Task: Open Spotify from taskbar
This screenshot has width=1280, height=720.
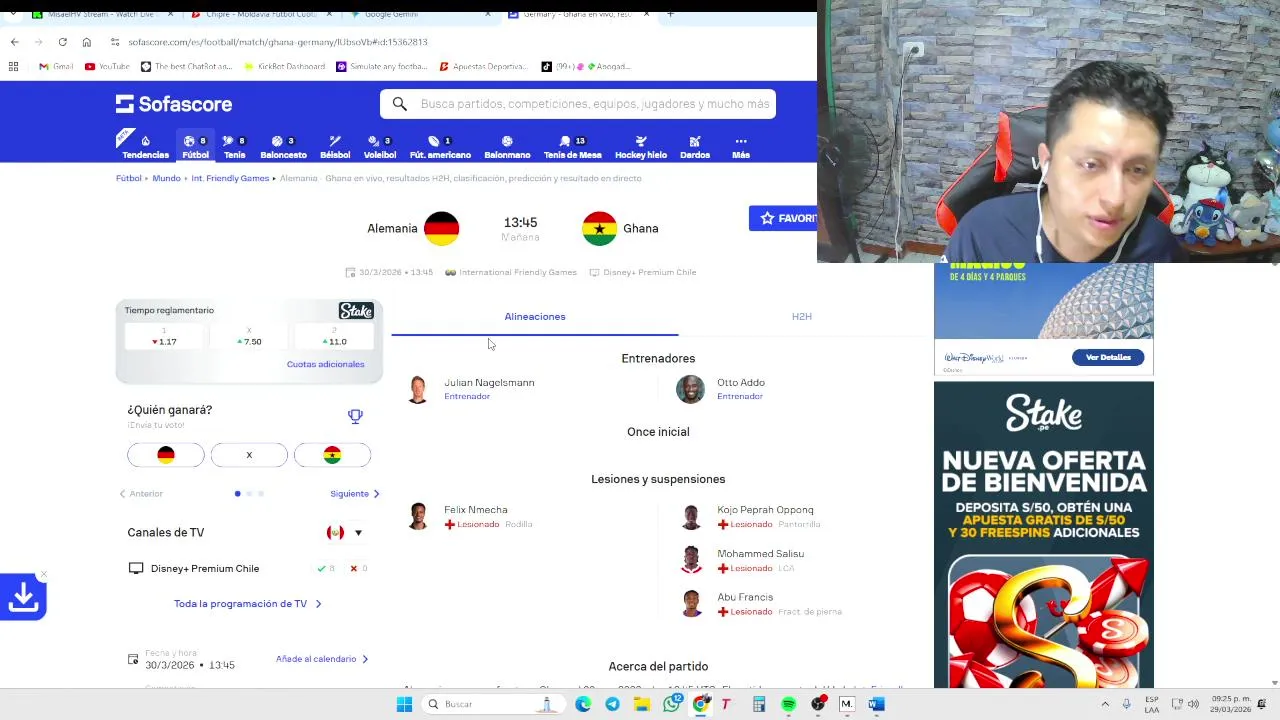Action: click(788, 704)
